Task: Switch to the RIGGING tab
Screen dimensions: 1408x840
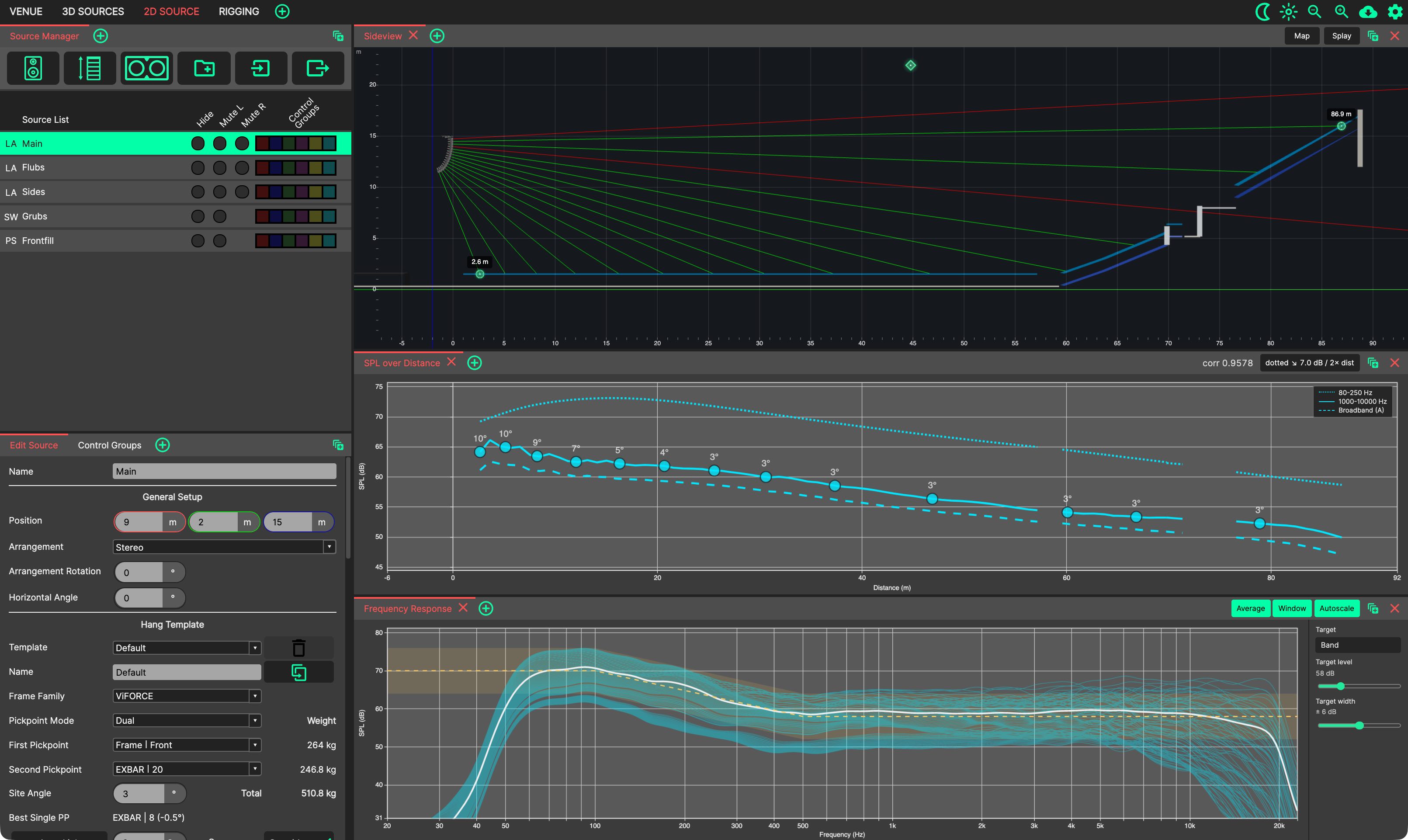Action: [239, 11]
